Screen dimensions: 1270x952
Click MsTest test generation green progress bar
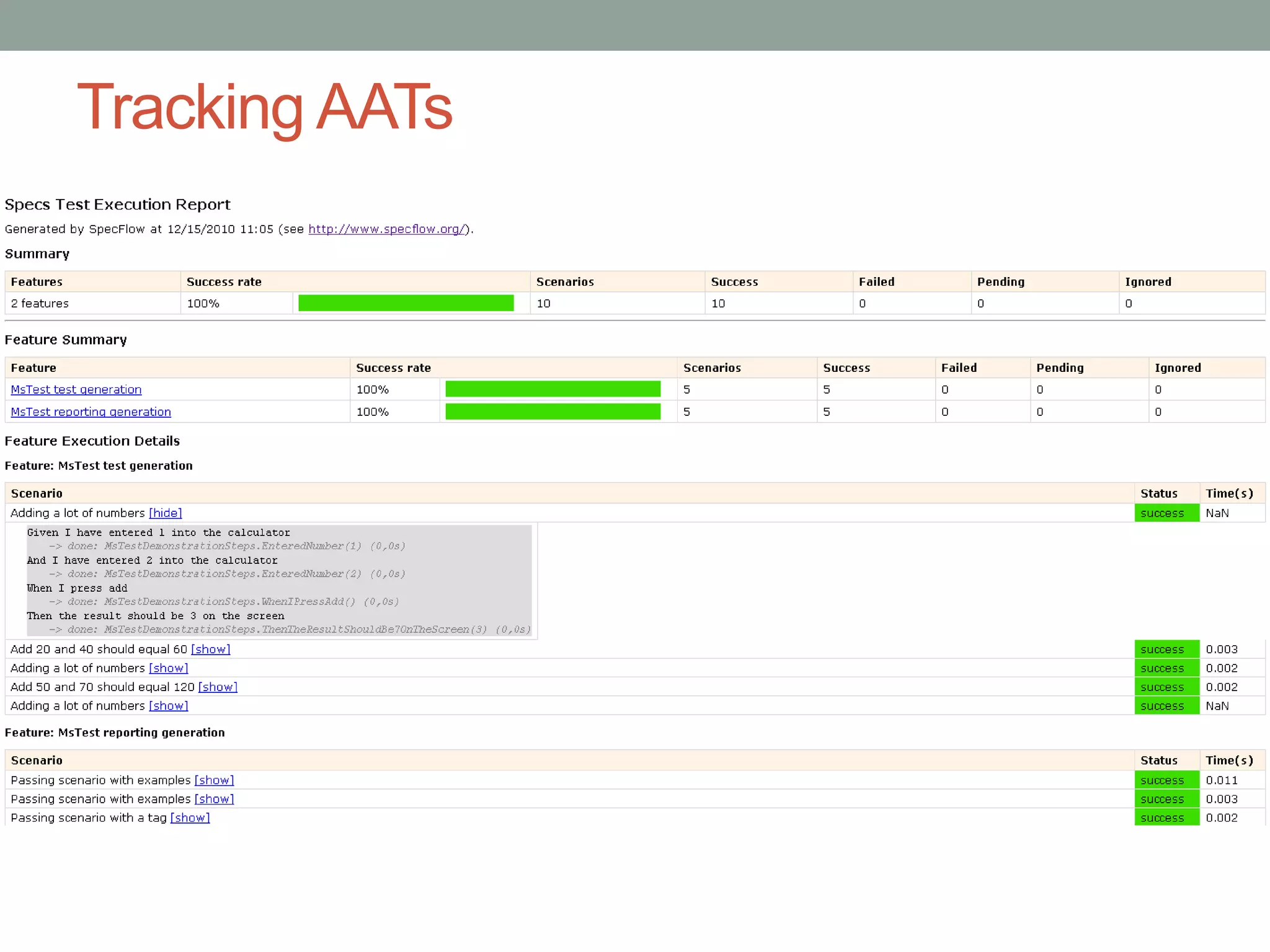click(x=553, y=389)
